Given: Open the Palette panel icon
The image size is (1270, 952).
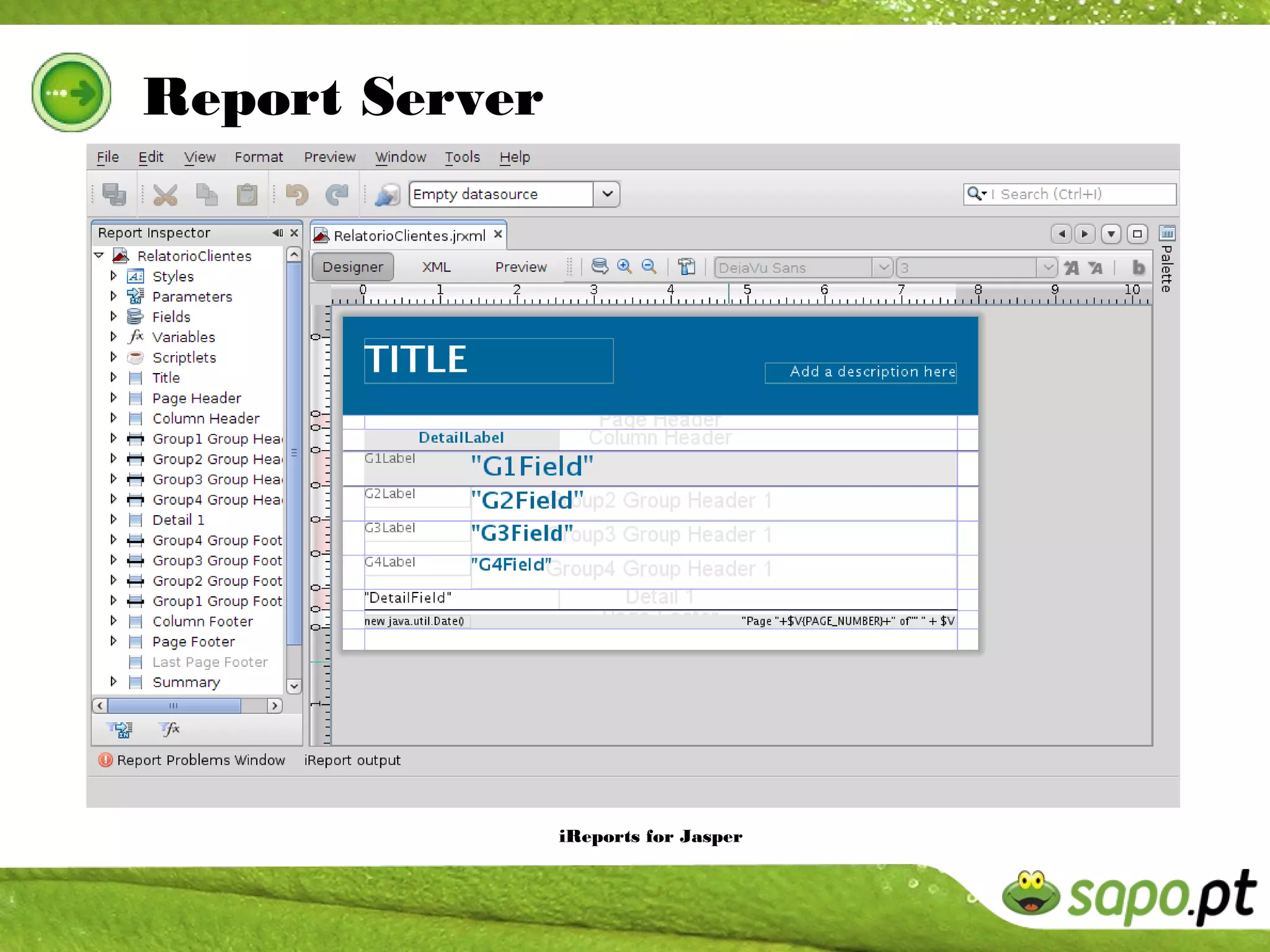Looking at the screenshot, I should [x=1166, y=233].
